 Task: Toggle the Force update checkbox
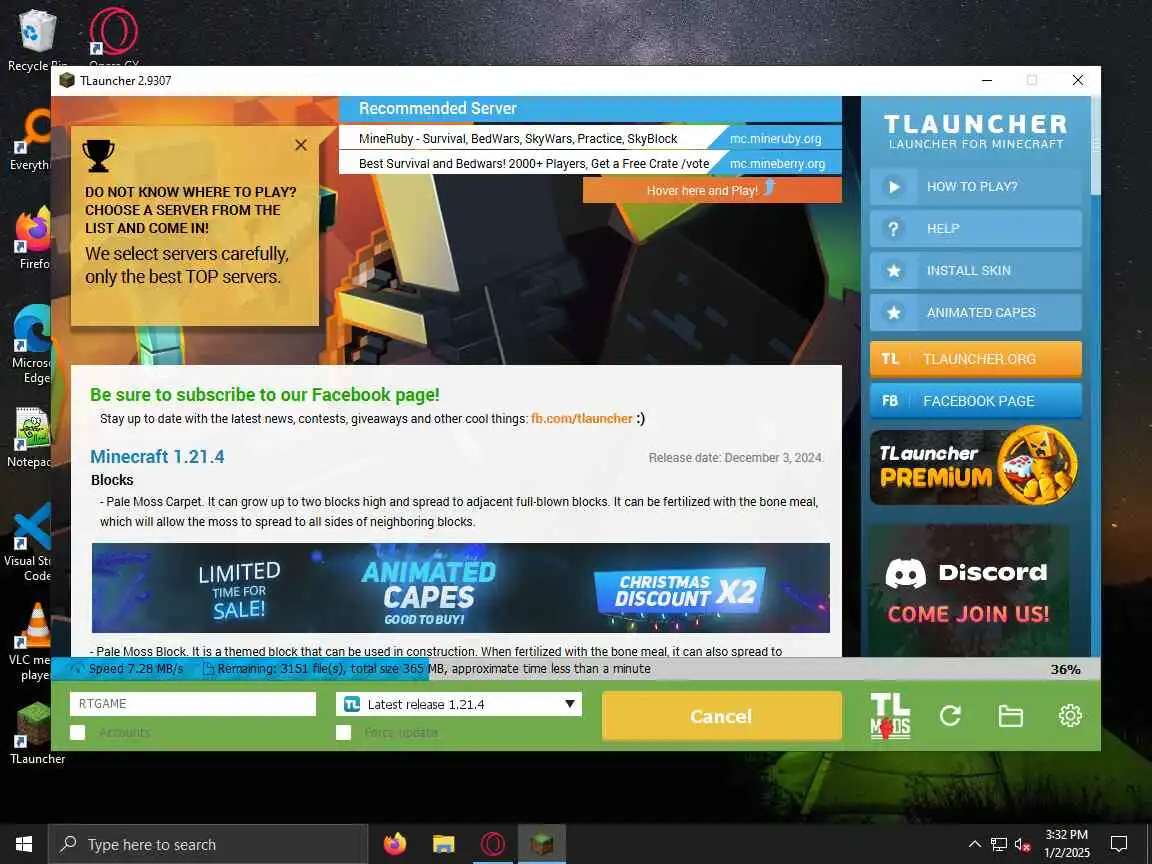coord(343,732)
